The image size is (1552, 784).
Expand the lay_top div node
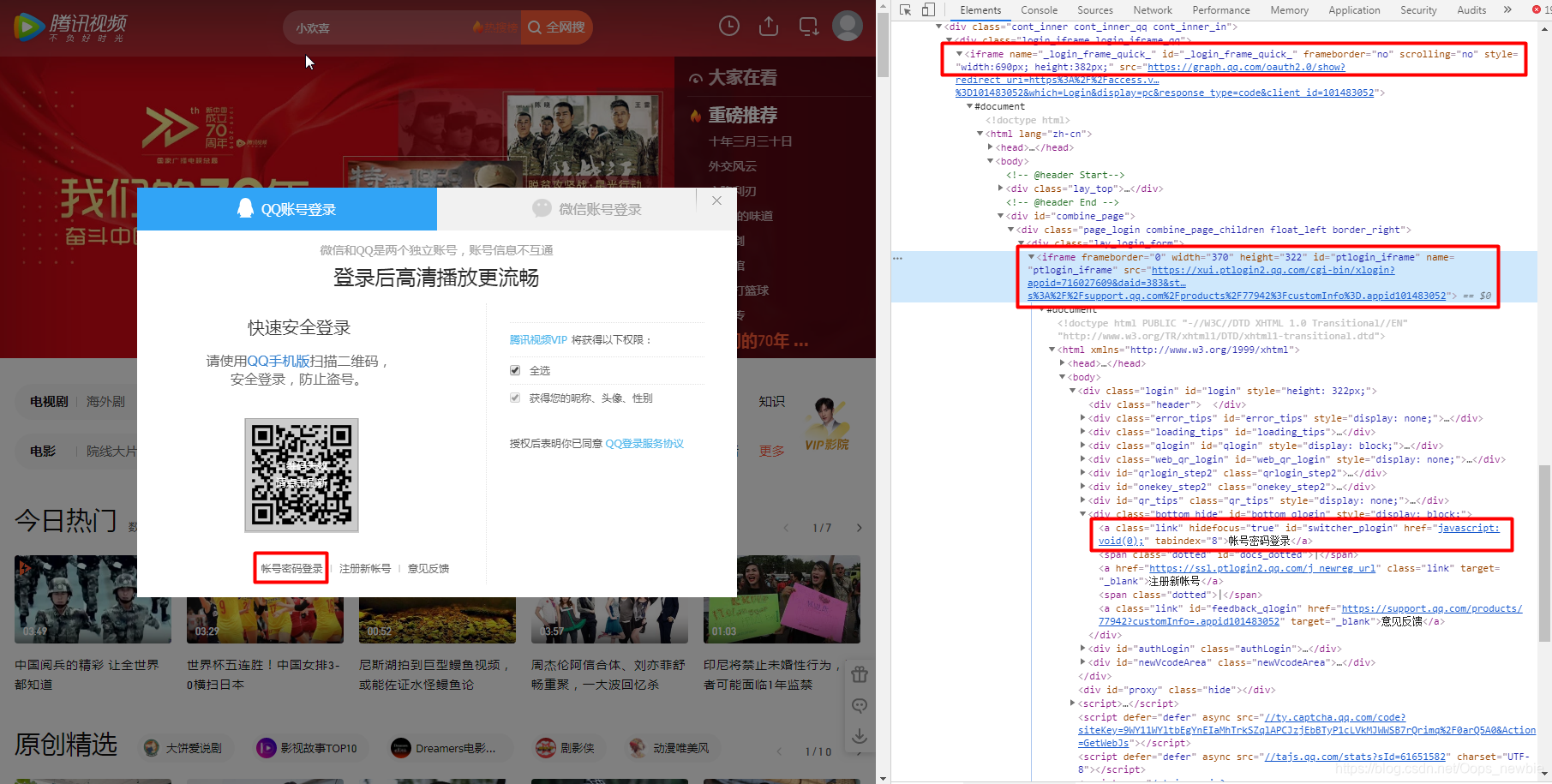[1000, 189]
